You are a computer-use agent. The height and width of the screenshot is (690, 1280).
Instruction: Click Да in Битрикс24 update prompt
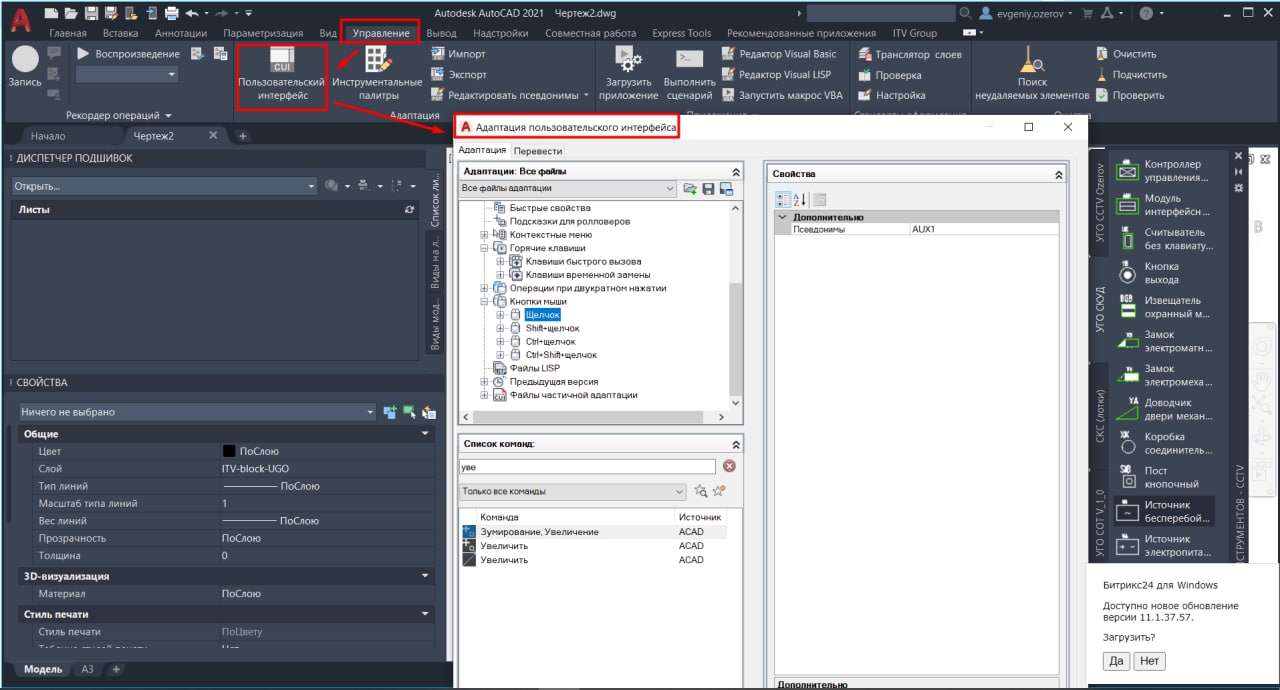click(x=1116, y=661)
